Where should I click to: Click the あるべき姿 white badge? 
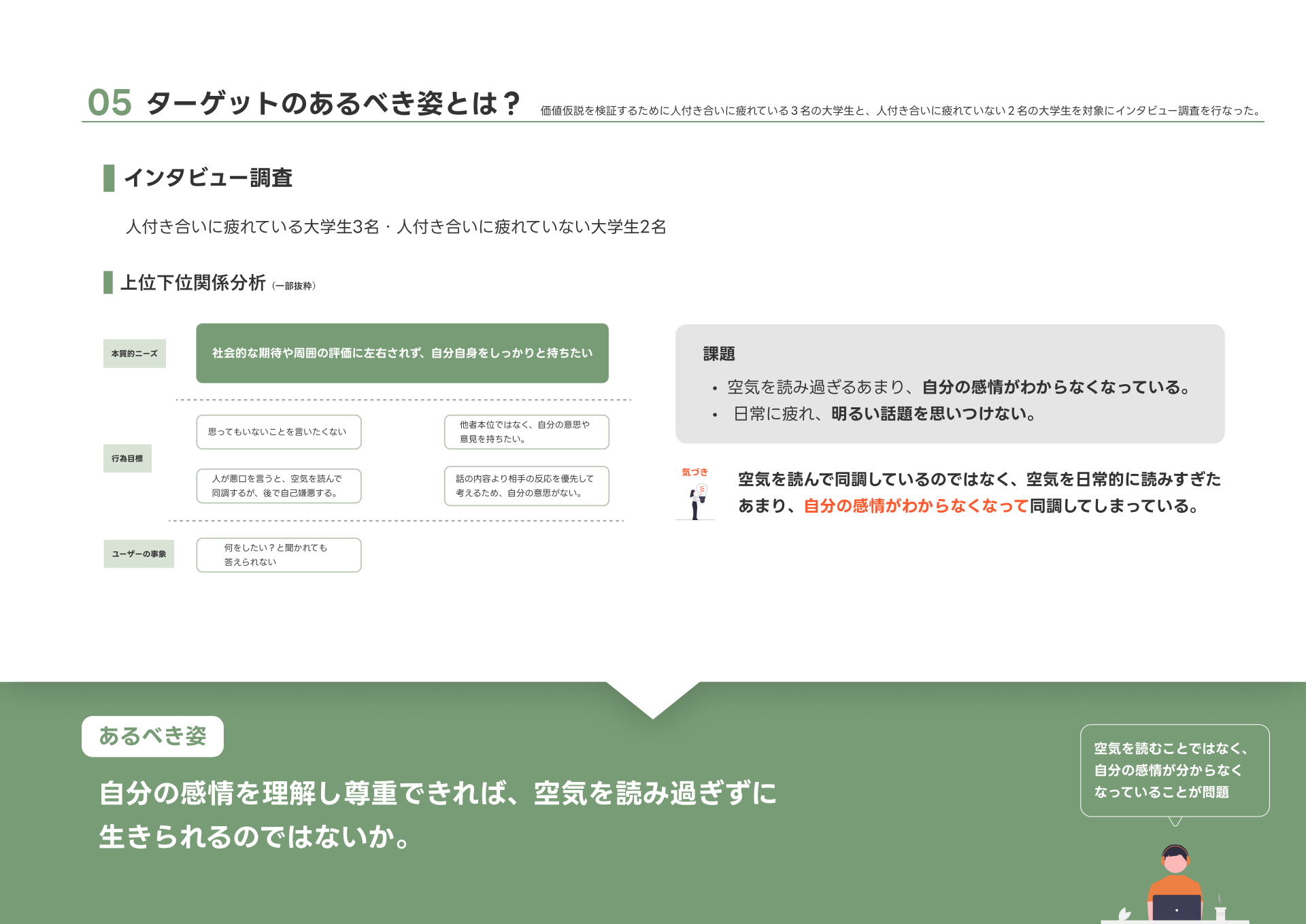(152, 736)
